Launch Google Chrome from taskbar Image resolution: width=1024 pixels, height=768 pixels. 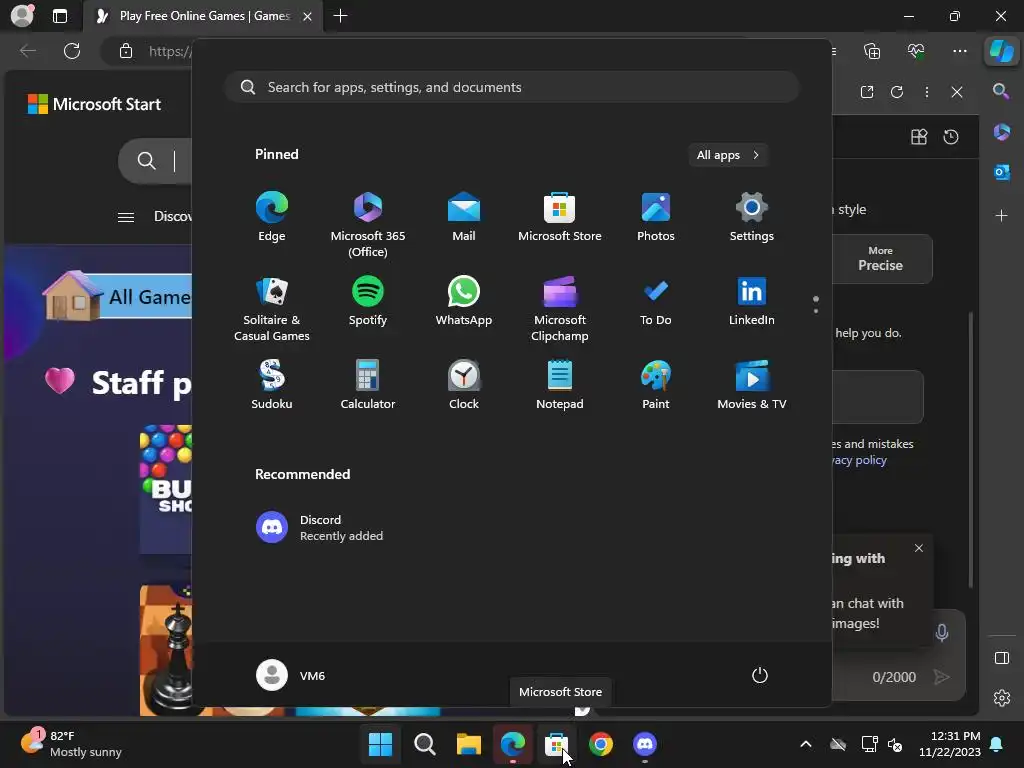point(601,744)
